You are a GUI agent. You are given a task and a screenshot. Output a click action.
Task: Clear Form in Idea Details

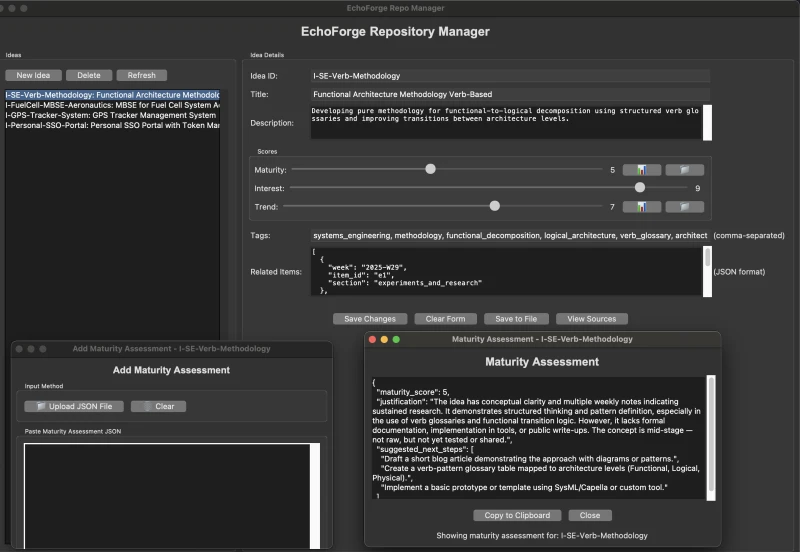click(x=445, y=319)
